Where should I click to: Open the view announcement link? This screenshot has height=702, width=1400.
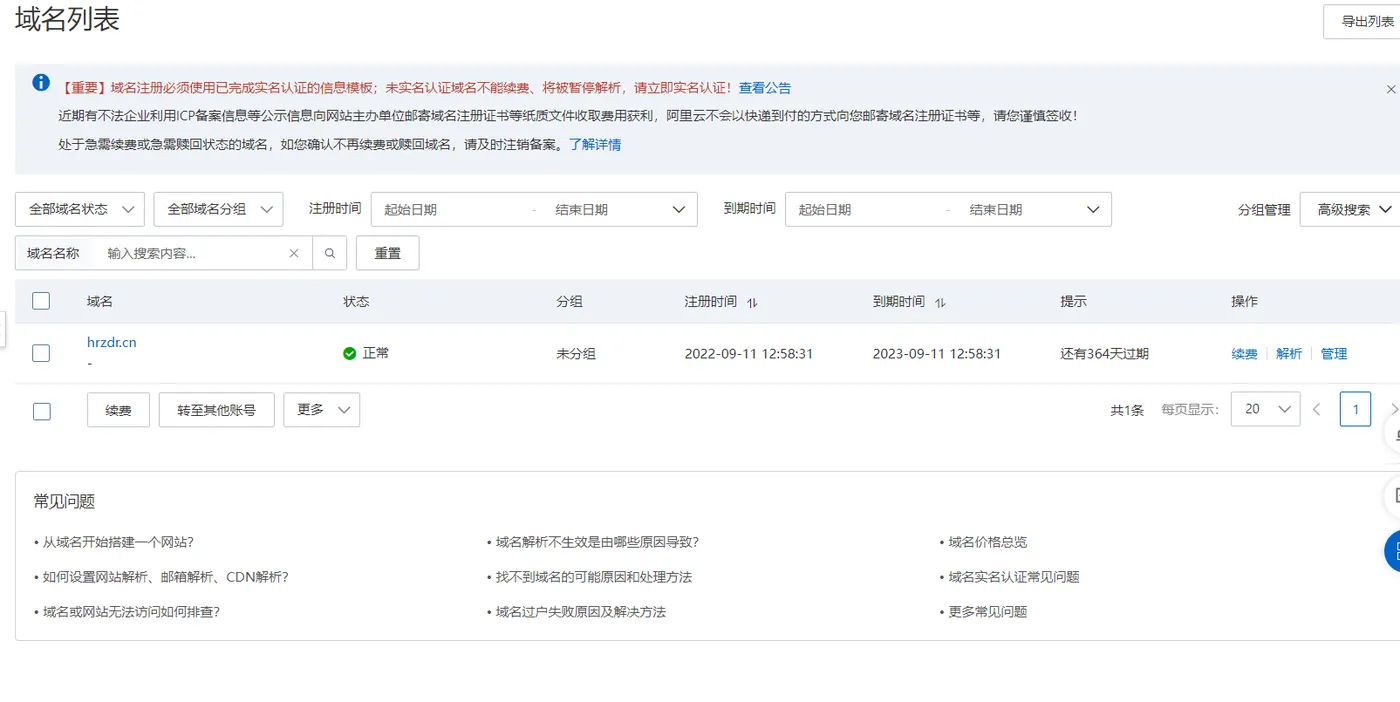[765, 88]
